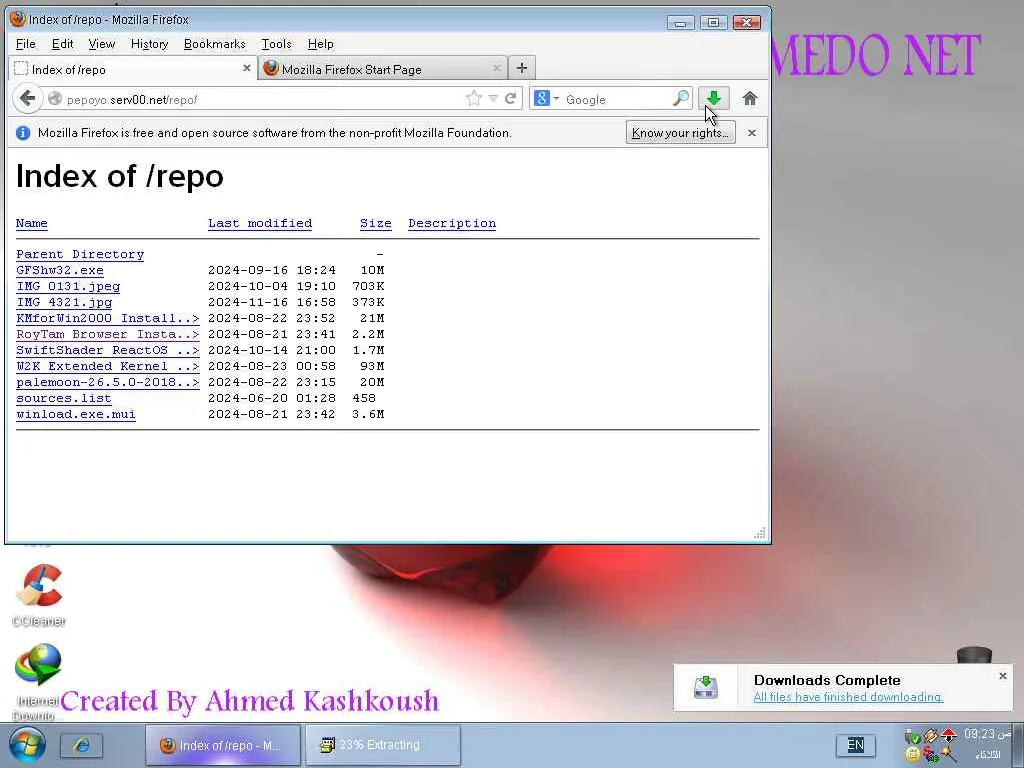Download GFShw32.exe file link
1024x768 pixels.
click(59, 270)
